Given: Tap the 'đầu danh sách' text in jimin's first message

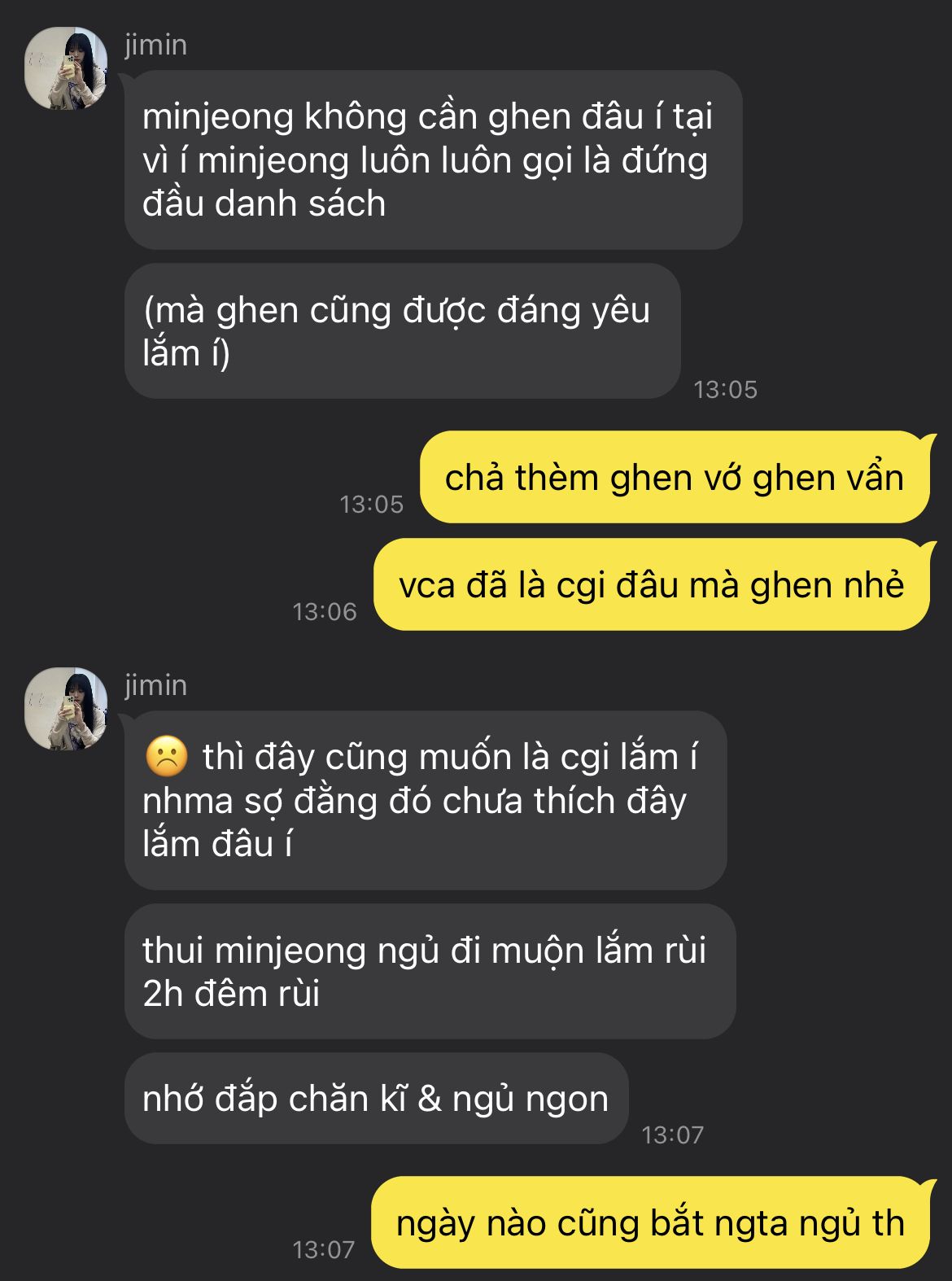Looking at the screenshot, I should [264, 203].
